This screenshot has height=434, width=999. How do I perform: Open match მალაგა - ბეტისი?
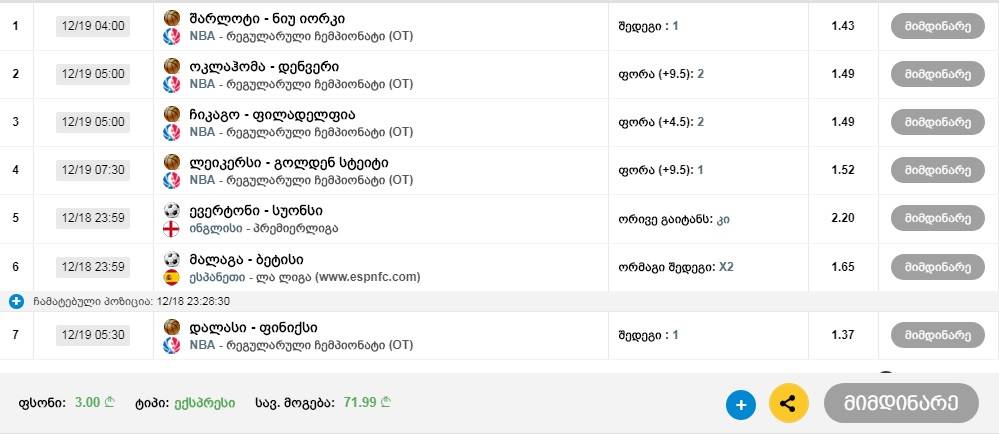(x=246, y=260)
